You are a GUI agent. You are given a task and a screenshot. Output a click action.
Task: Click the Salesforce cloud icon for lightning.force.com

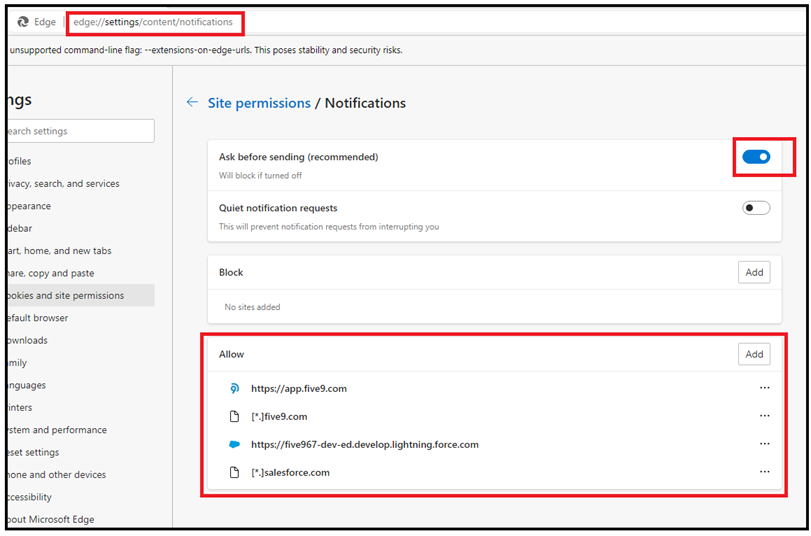234,444
